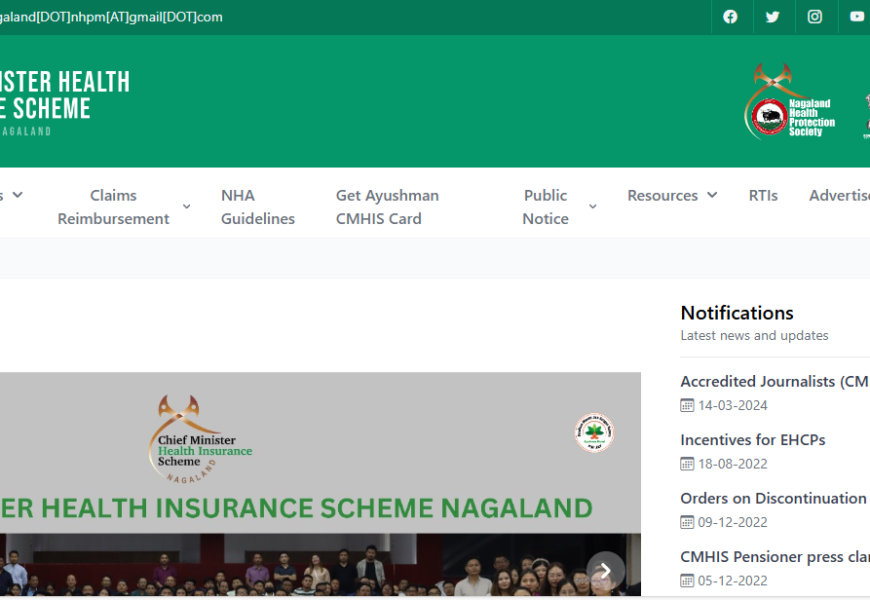Screen dimensions: 870x600
Task: Open the Accredited Journalists notification link
Action: pyautogui.click(x=773, y=381)
